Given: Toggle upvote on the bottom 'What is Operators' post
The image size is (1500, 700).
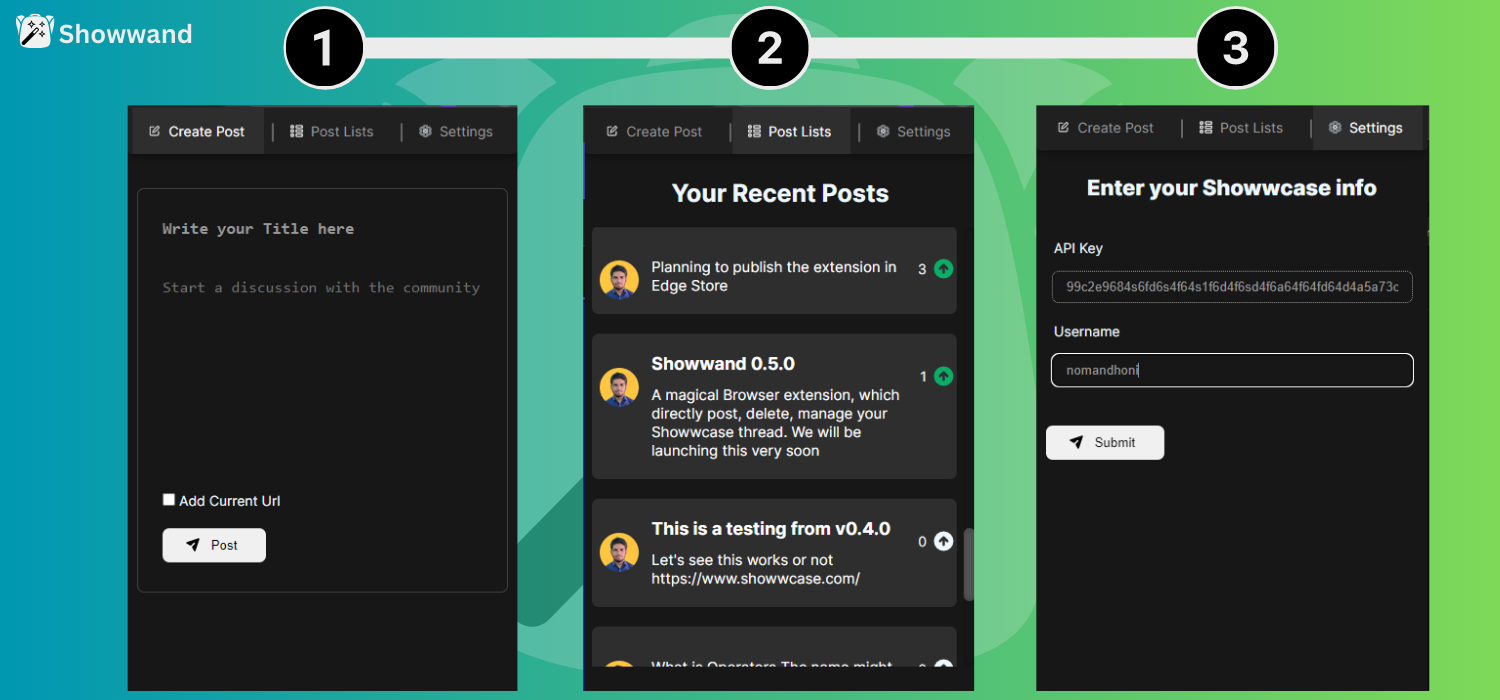Looking at the screenshot, I should click(x=941, y=667).
